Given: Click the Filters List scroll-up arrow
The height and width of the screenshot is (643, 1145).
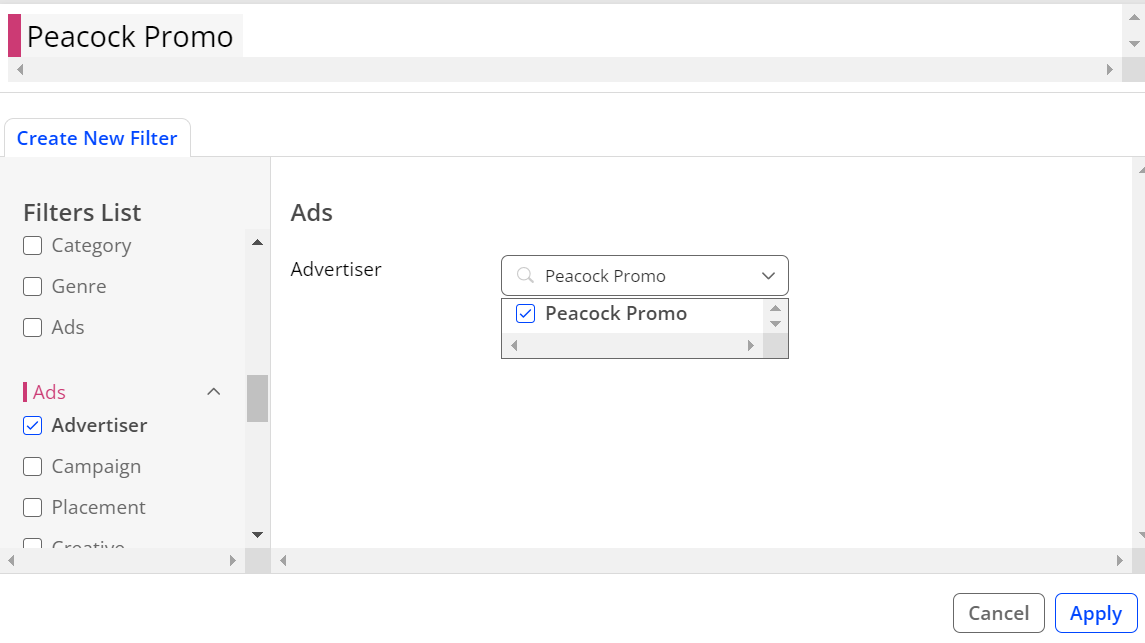Looking at the screenshot, I should (x=257, y=242).
